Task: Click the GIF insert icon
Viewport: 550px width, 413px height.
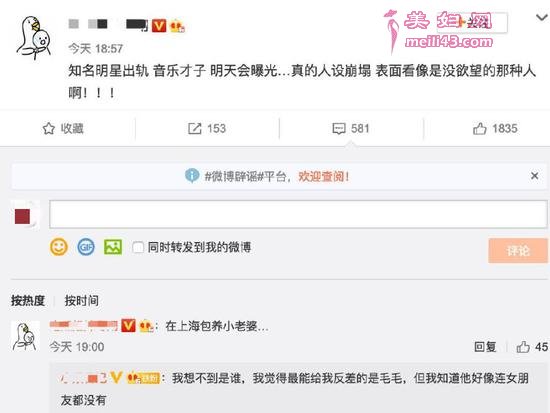Action: 86,247
